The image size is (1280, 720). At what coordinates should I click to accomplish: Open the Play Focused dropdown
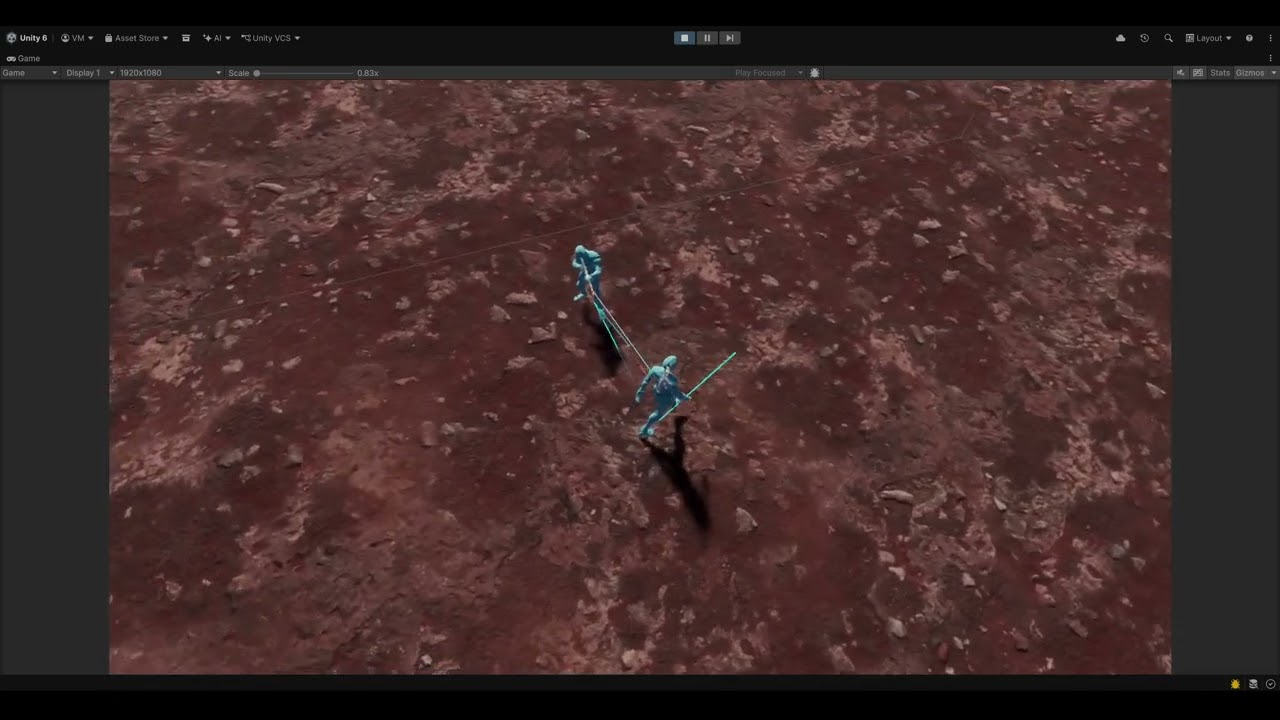pos(768,73)
